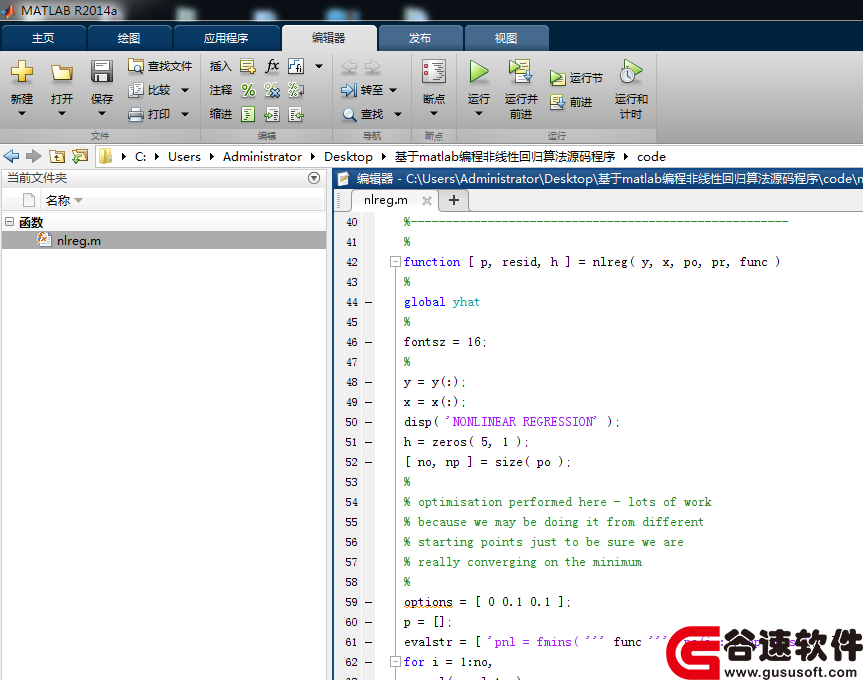This screenshot has height=680, width=863.
Task: Close the nlreg.m editor tab
Action: pos(427,201)
